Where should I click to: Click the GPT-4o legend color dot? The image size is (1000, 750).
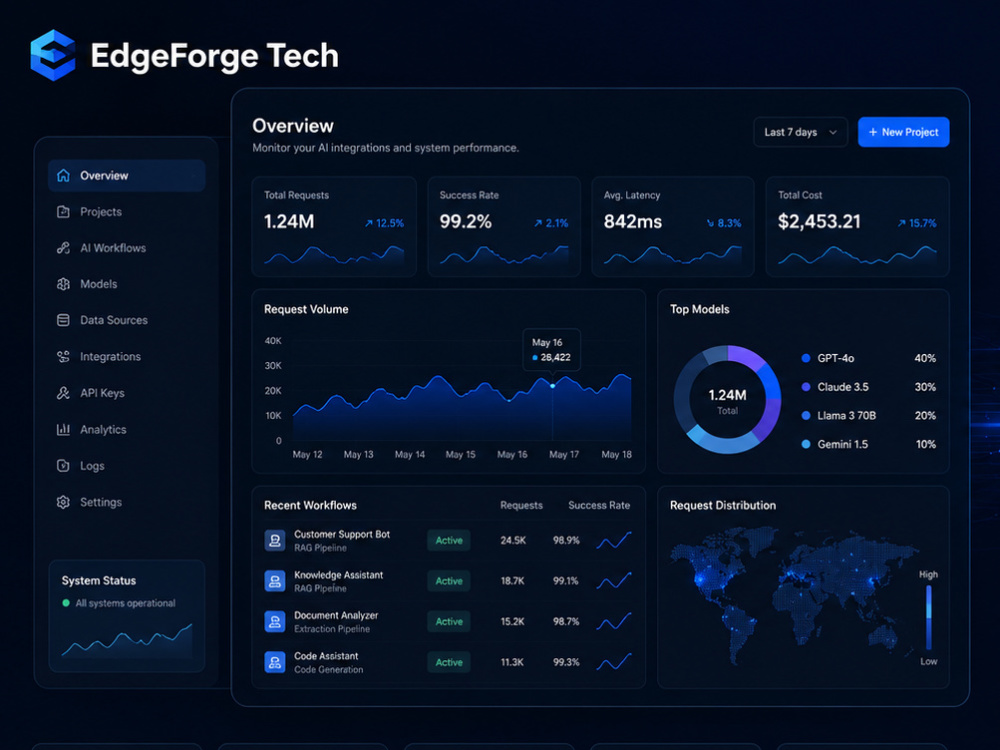(805, 358)
